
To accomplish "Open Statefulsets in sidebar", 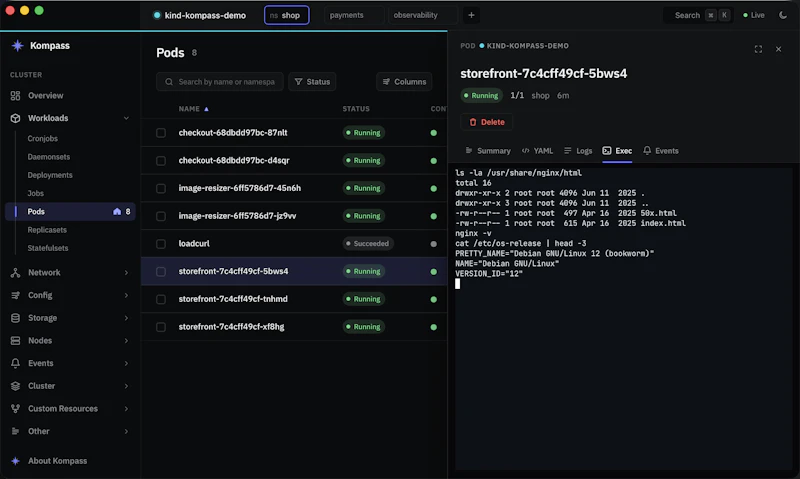I will pos(48,248).
